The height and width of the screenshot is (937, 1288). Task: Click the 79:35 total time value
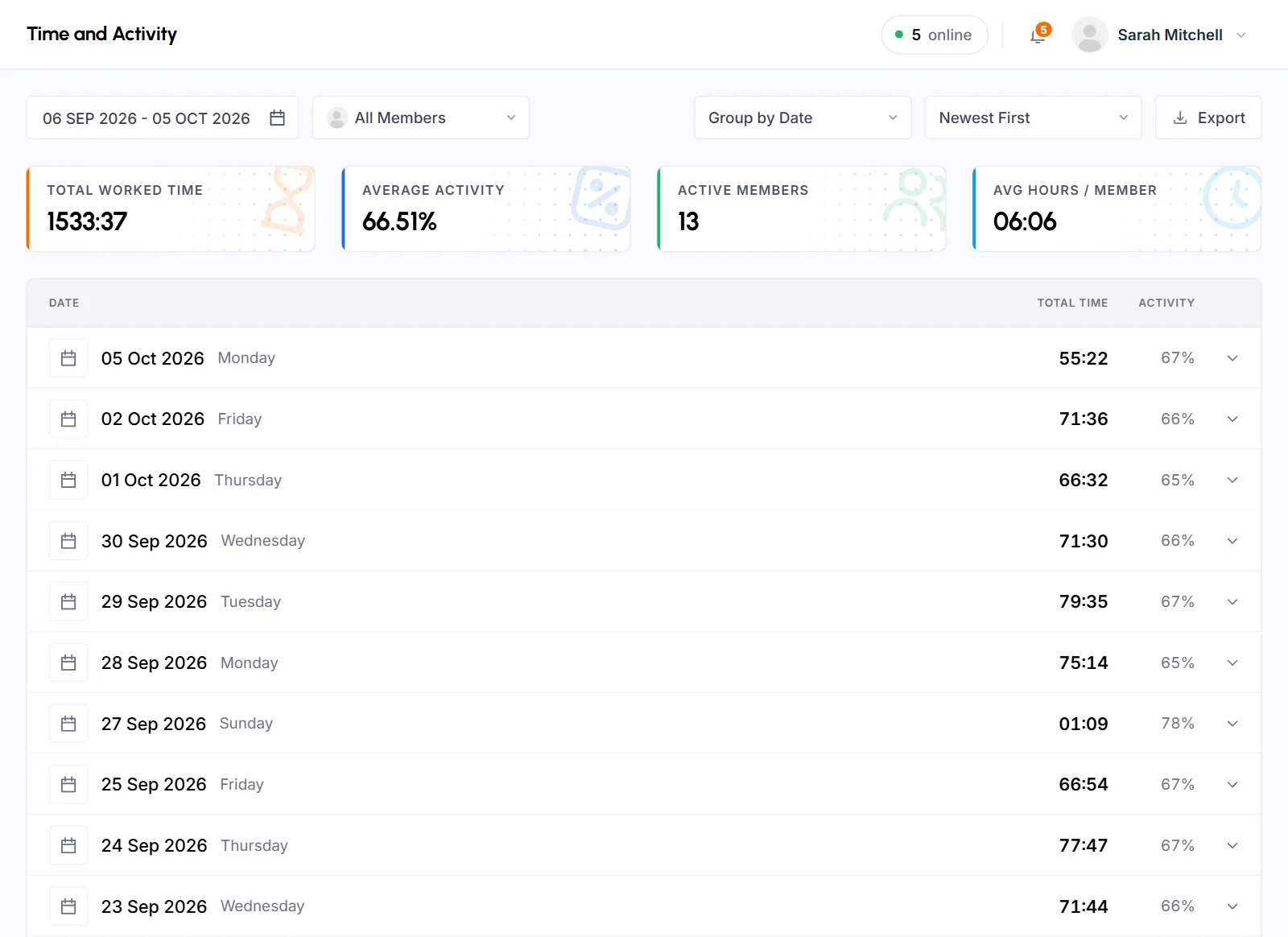[x=1084, y=602]
